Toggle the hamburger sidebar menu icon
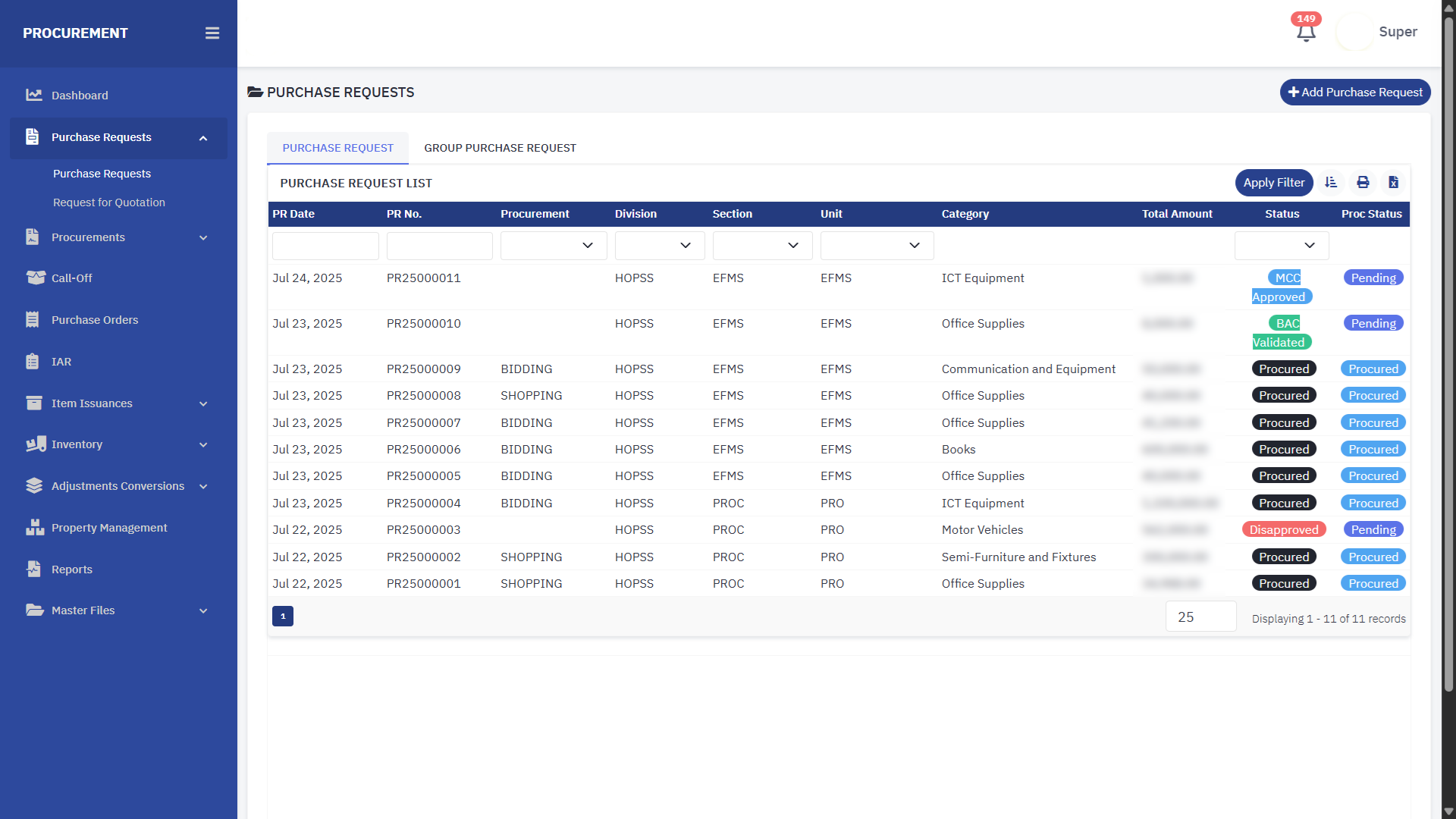The width and height of the screenshot is (1456, 819). 212,33
